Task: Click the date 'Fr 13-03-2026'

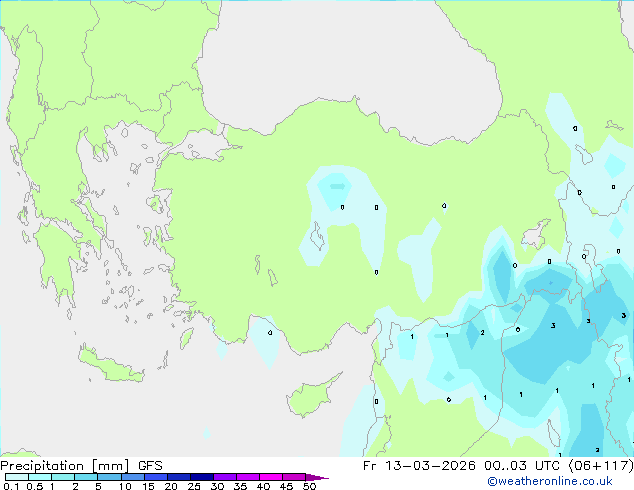Action: coord(419,466)
